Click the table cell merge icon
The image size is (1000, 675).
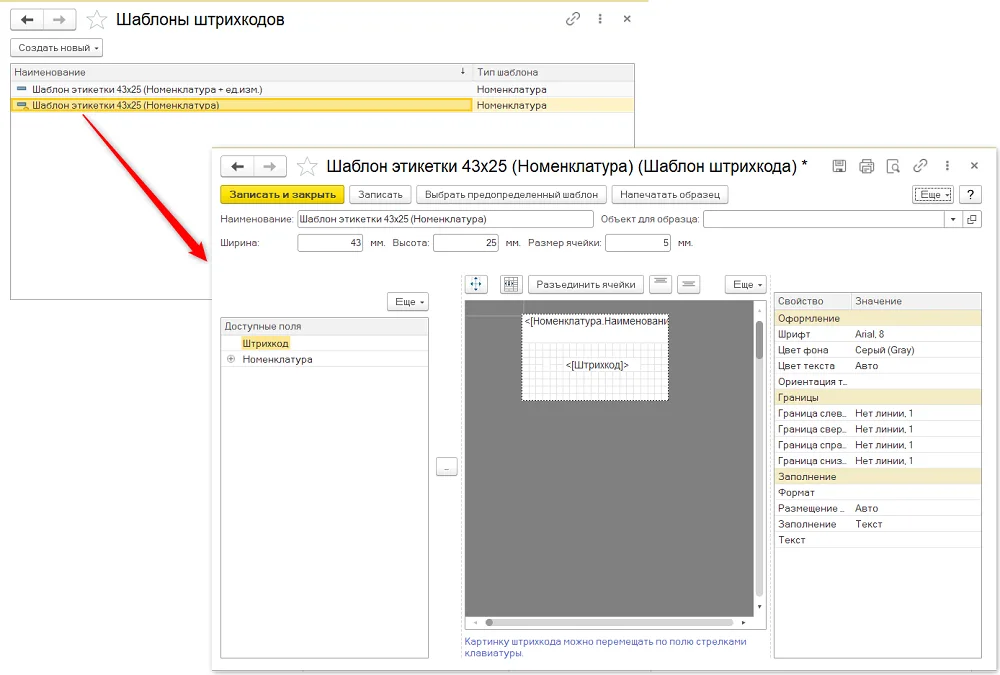(x=511, y=285)
